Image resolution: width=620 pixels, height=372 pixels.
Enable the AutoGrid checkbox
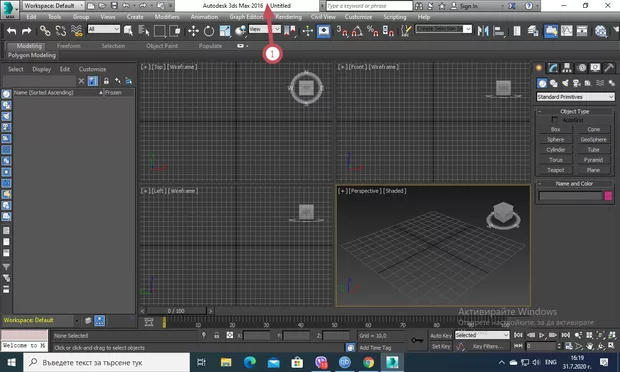[x=555, y=120]
